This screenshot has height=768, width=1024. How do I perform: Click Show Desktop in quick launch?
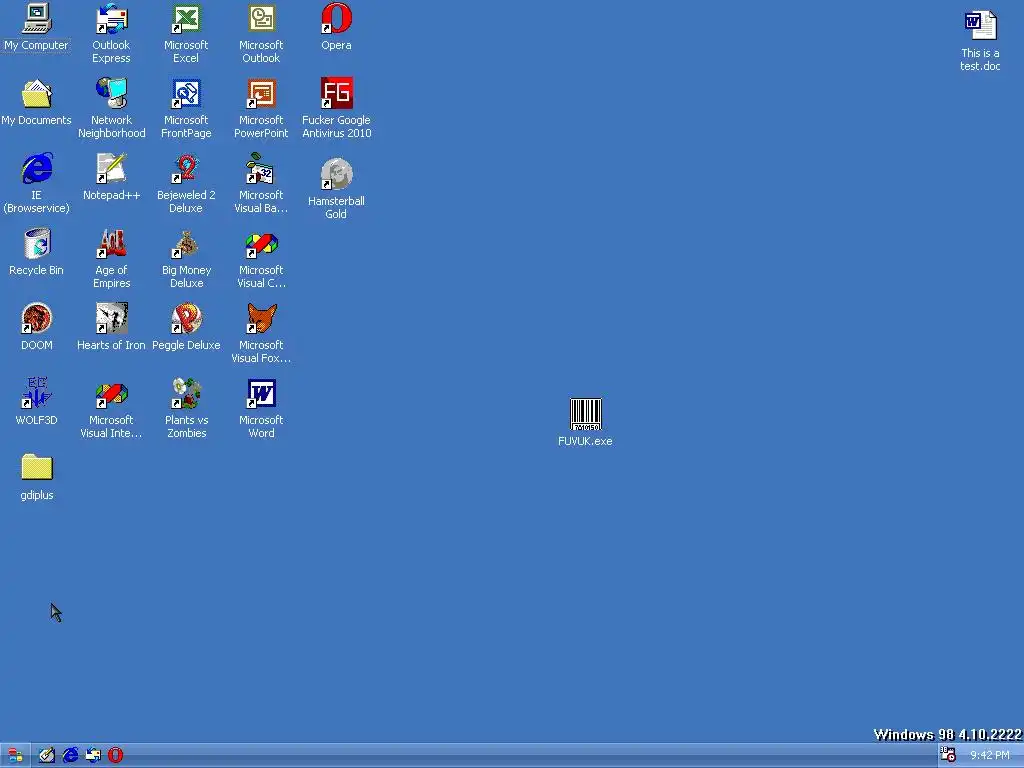(46, 756)
